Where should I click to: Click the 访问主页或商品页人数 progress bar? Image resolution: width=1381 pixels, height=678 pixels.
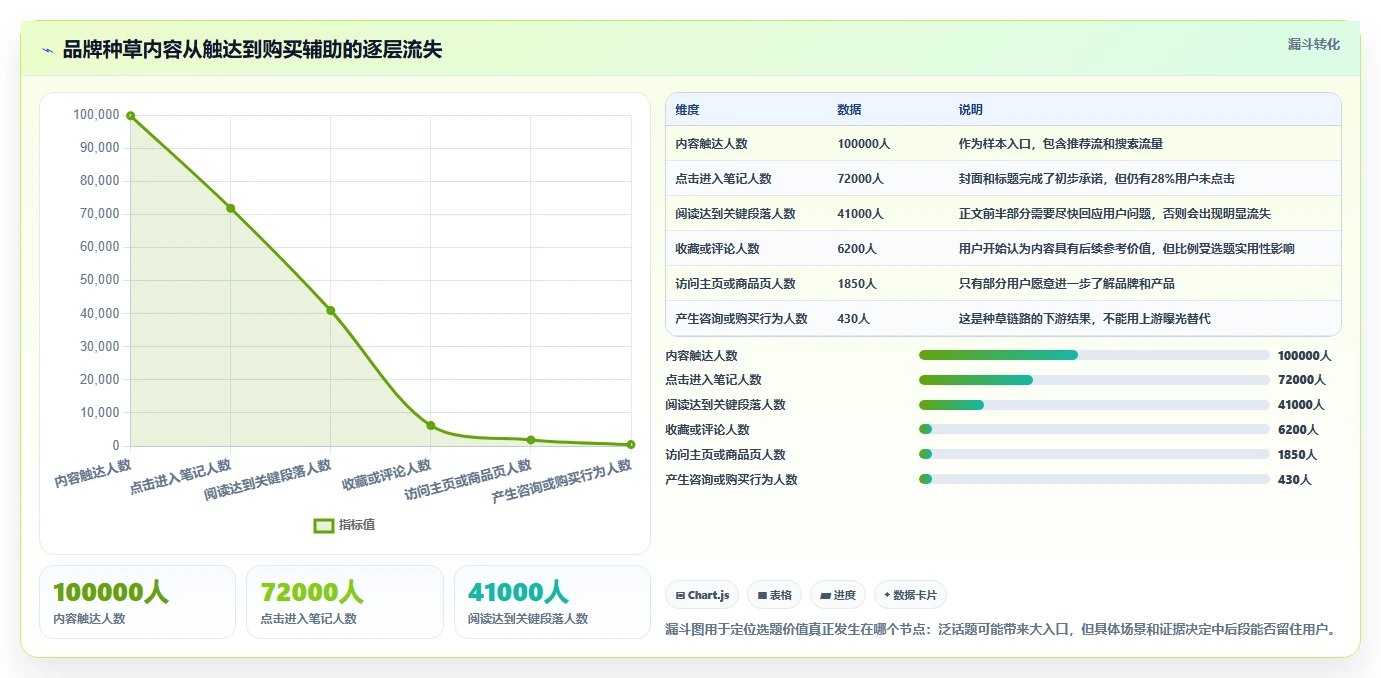point(1094,454)
